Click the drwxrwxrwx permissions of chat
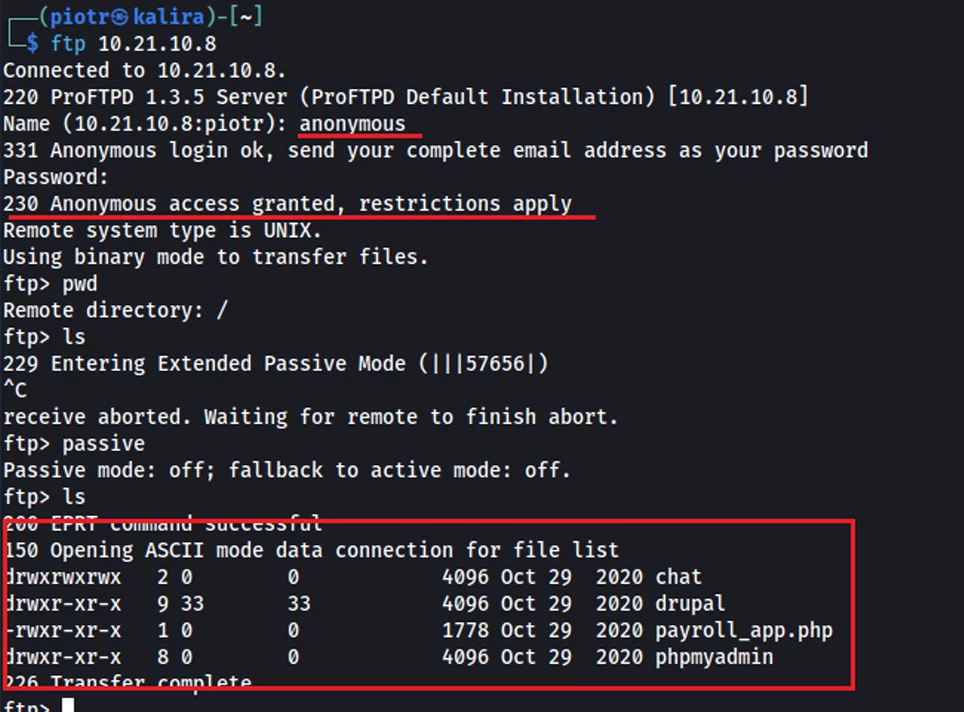The width and height of the screenshot is (964, 712). click(63, 577)
